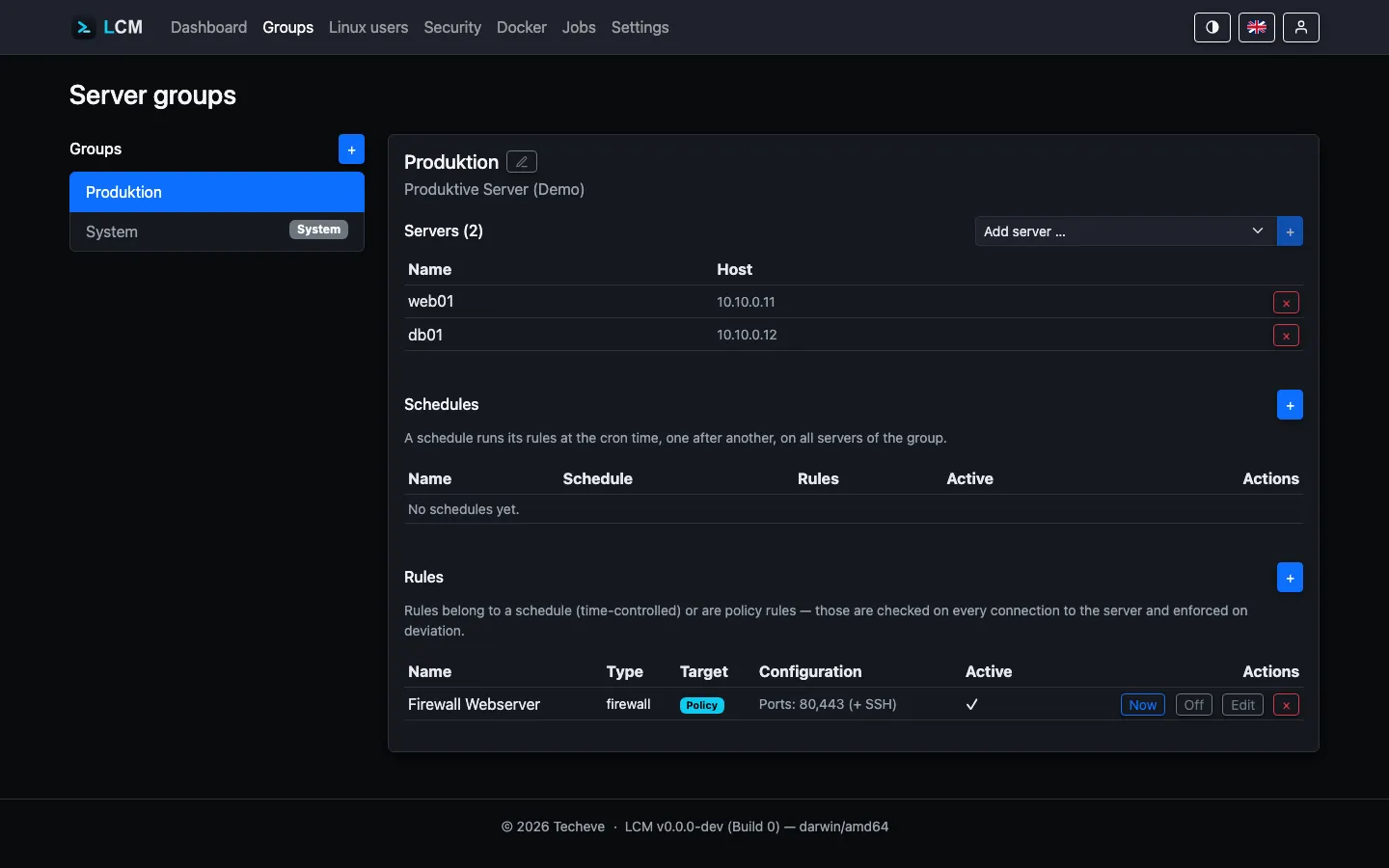1389x868 pixels.
Task: Edit the Produktion group name pencil icon
Action: pos(522,162)
